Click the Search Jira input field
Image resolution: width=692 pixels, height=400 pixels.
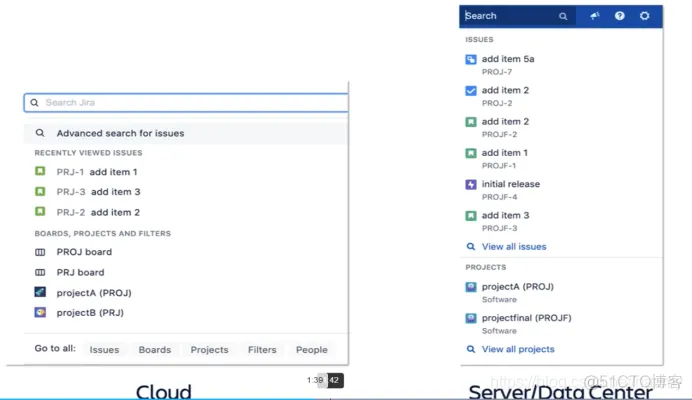pos(186,103)
